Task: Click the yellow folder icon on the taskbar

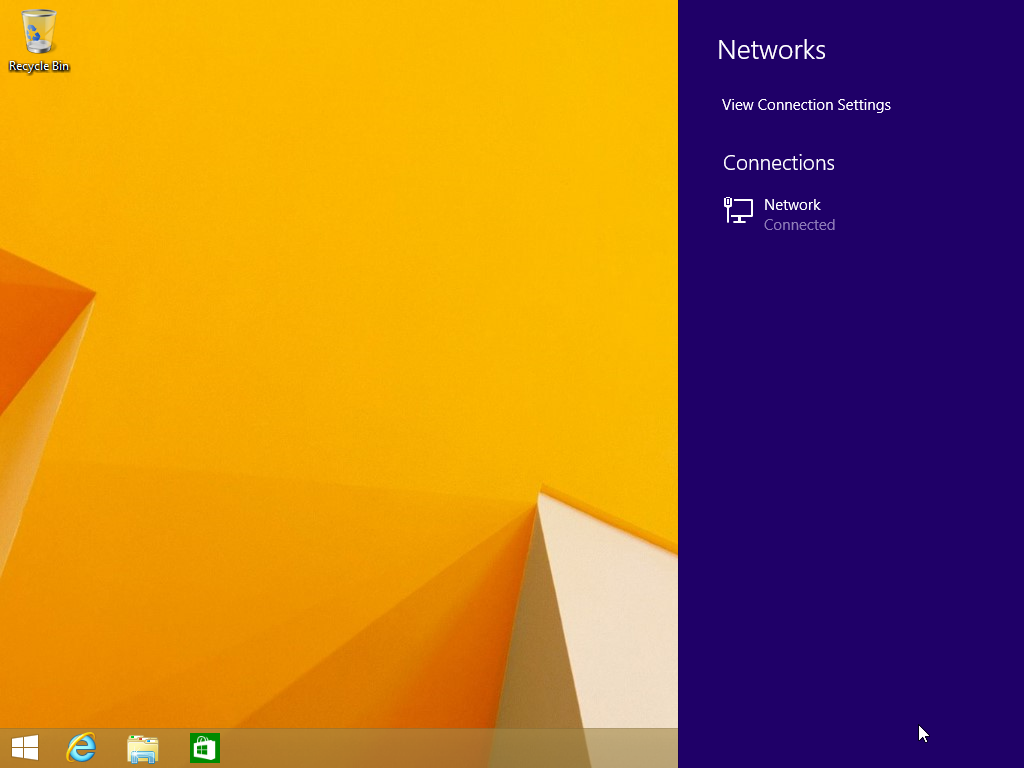Action: pyautogui.click(x=143, y=747)
